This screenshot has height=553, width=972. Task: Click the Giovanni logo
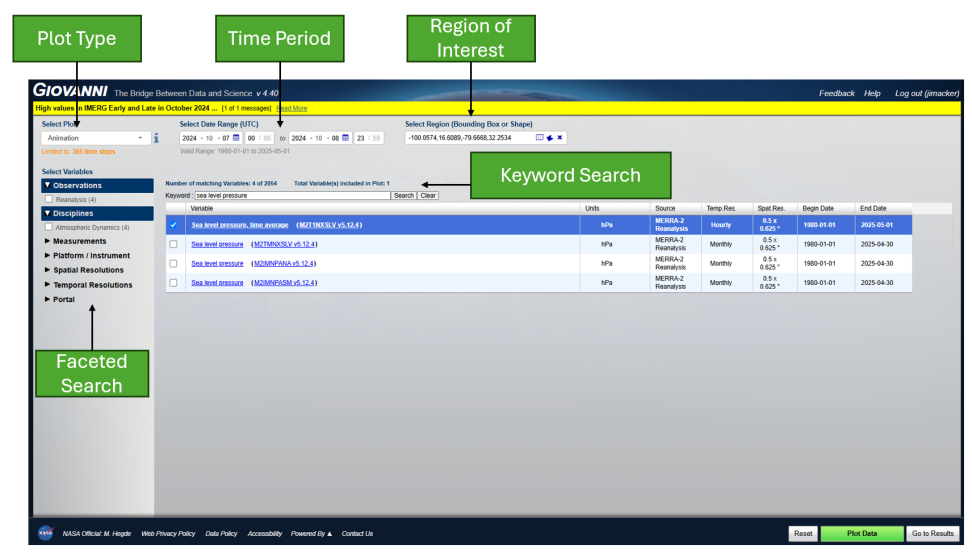[x=70, y=91]
